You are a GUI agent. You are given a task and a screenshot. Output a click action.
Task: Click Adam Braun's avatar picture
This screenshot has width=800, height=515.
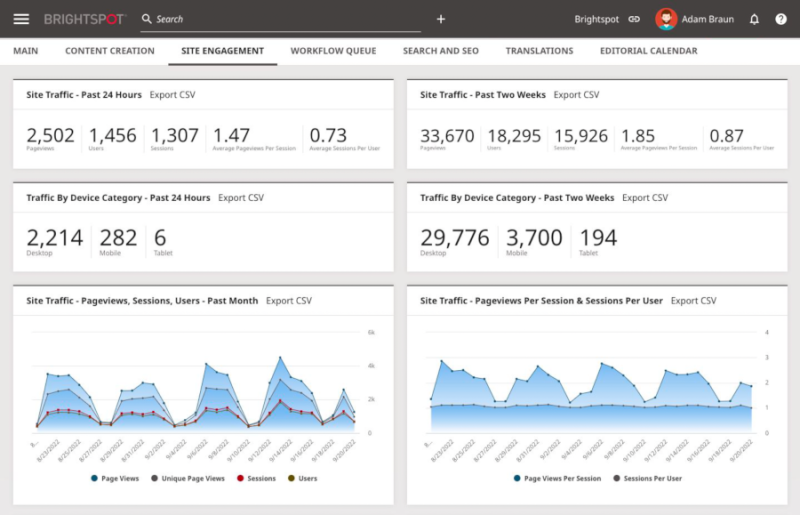click(666, 19)
